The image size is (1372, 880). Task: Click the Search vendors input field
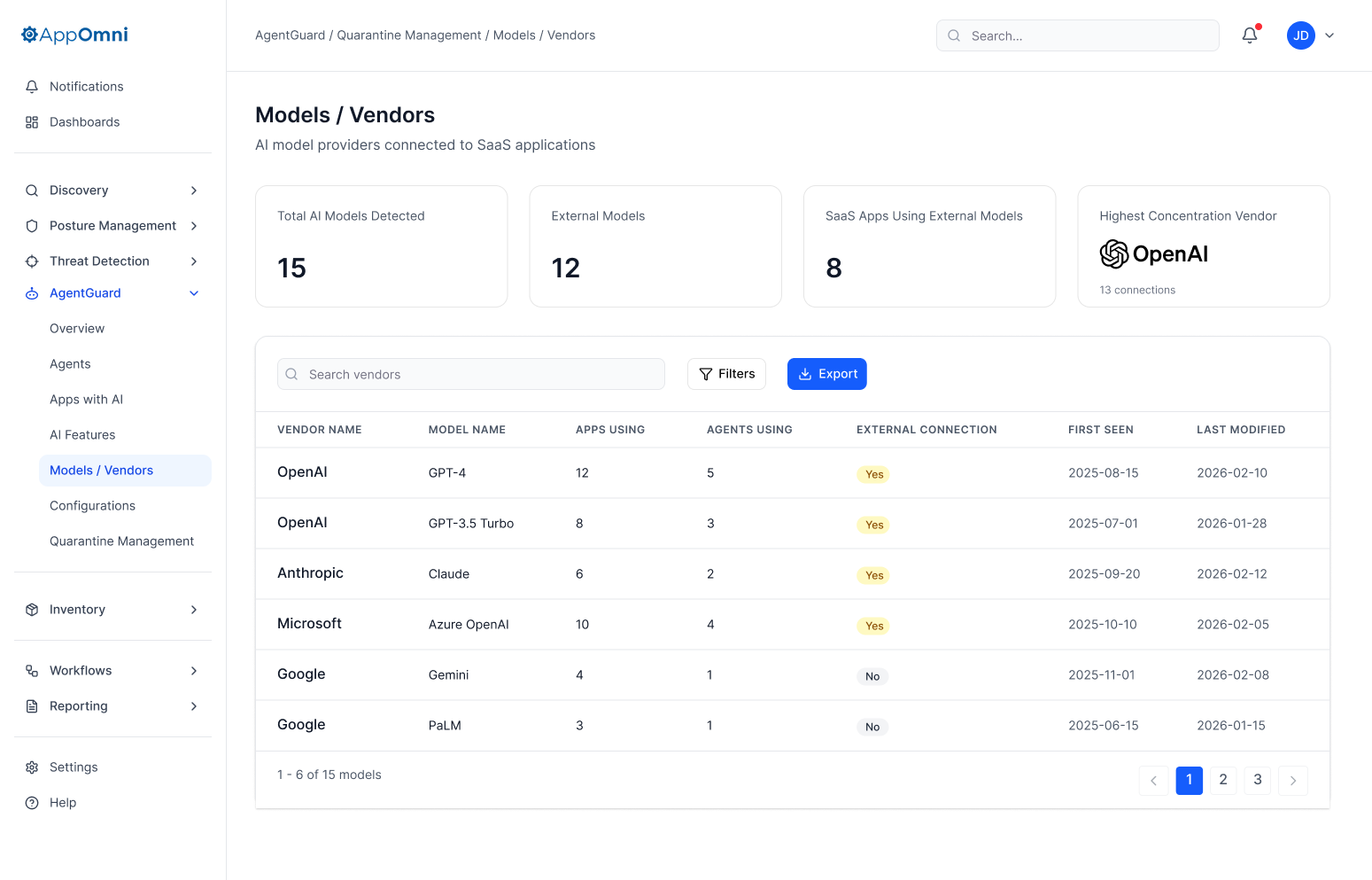tap(470, 374)
